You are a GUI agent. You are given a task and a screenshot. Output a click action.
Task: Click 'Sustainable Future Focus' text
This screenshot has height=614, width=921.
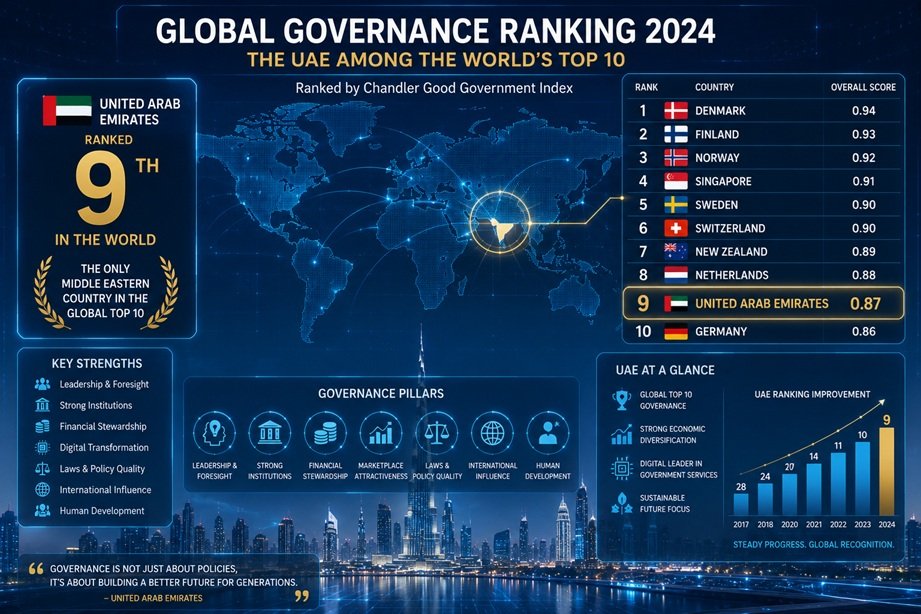pyautogui.click(x=664, y=504)
